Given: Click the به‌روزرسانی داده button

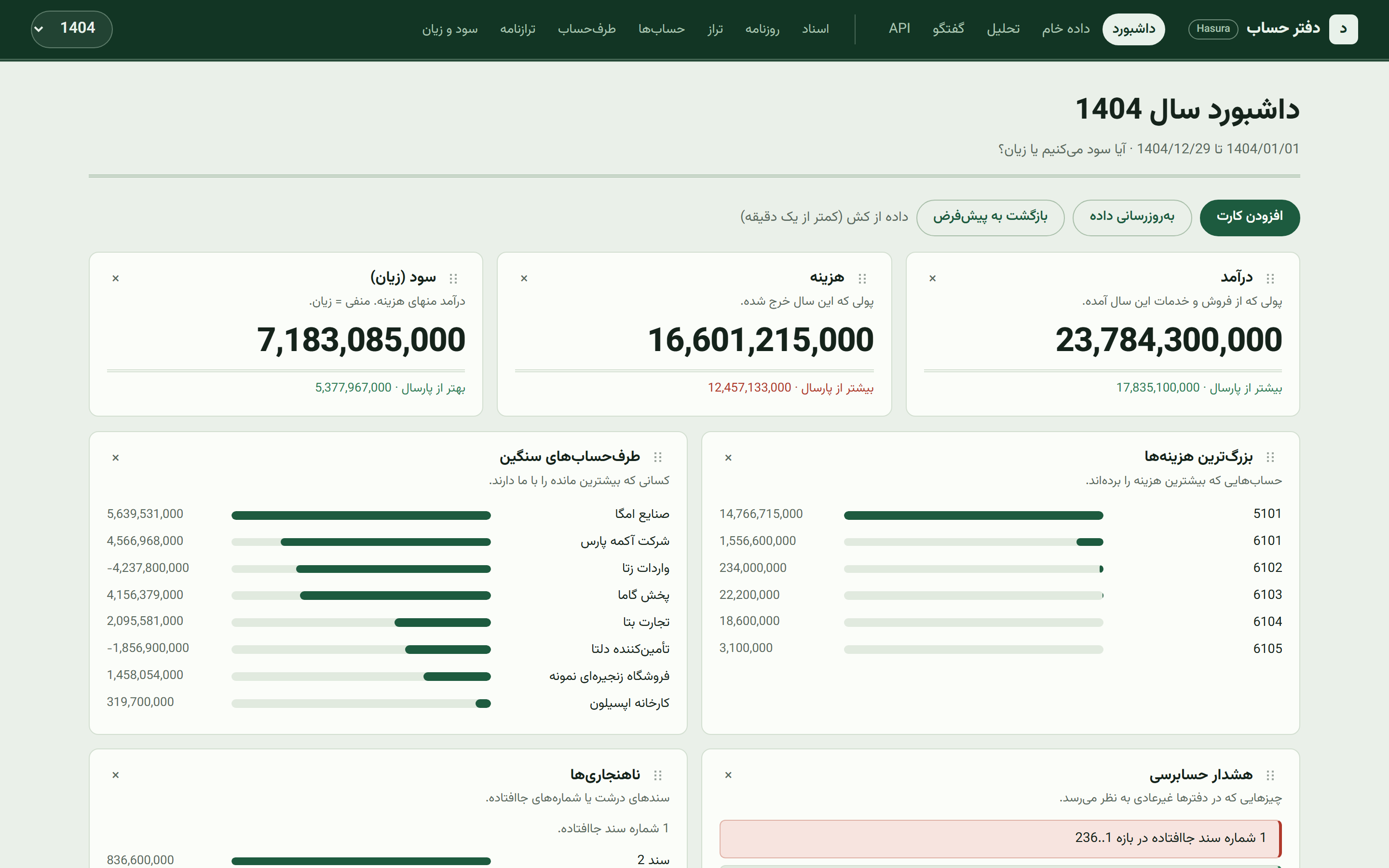Looking at the screenshot, I should pos(1132,217).
